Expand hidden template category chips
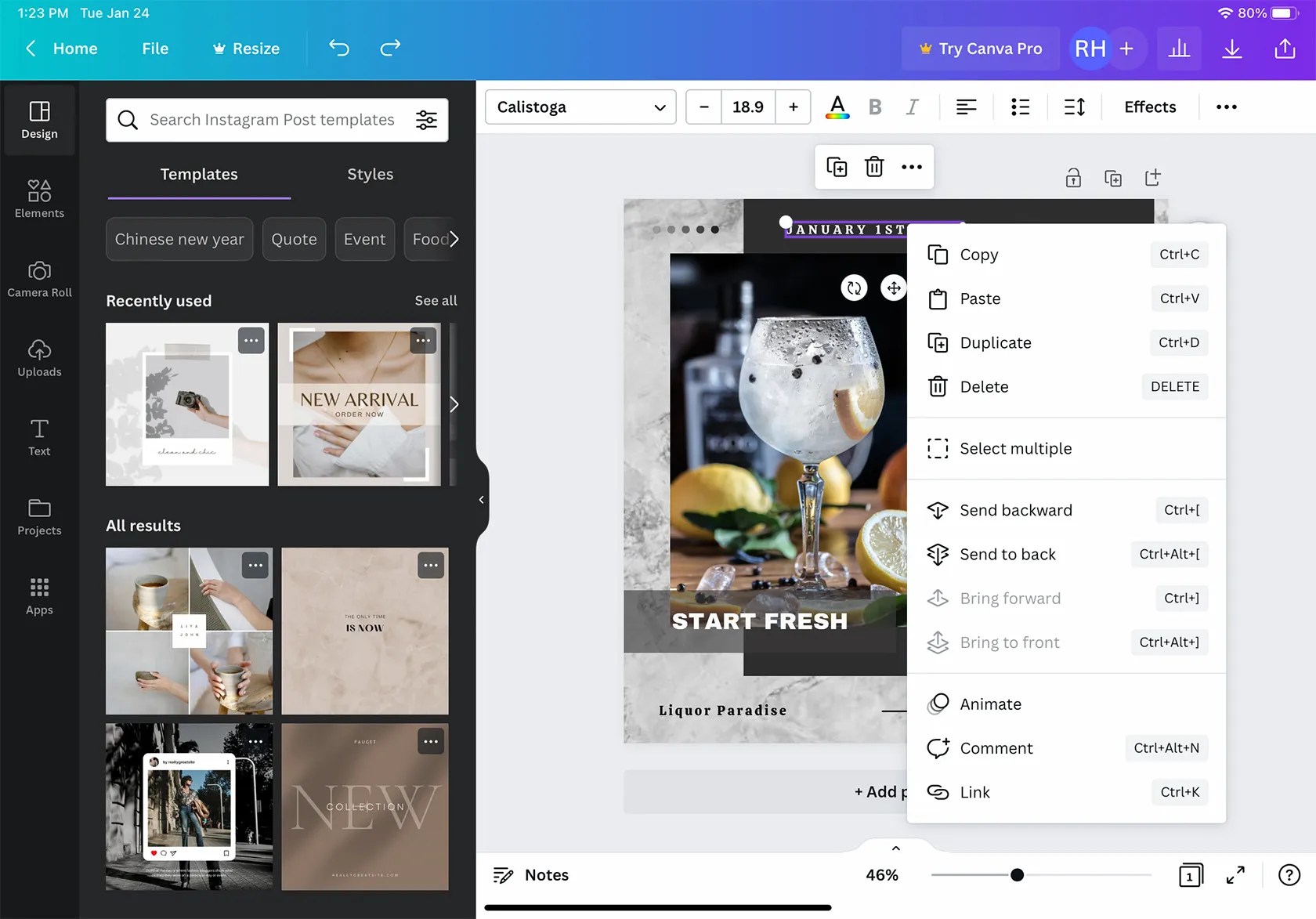Image resolution: width=1316 pixels, height=919 pixels. point(455,239)
